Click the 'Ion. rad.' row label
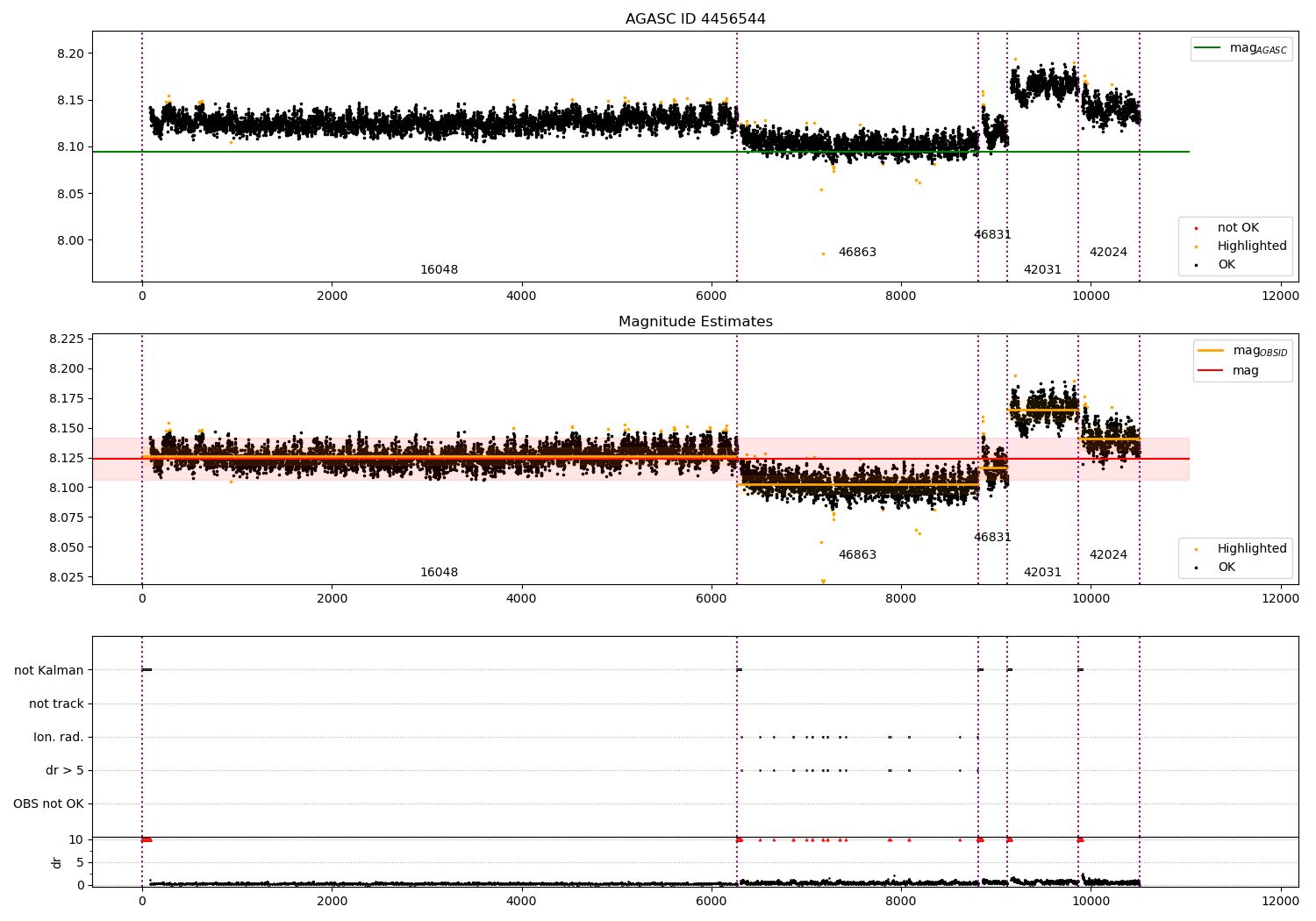 point(59,737)
